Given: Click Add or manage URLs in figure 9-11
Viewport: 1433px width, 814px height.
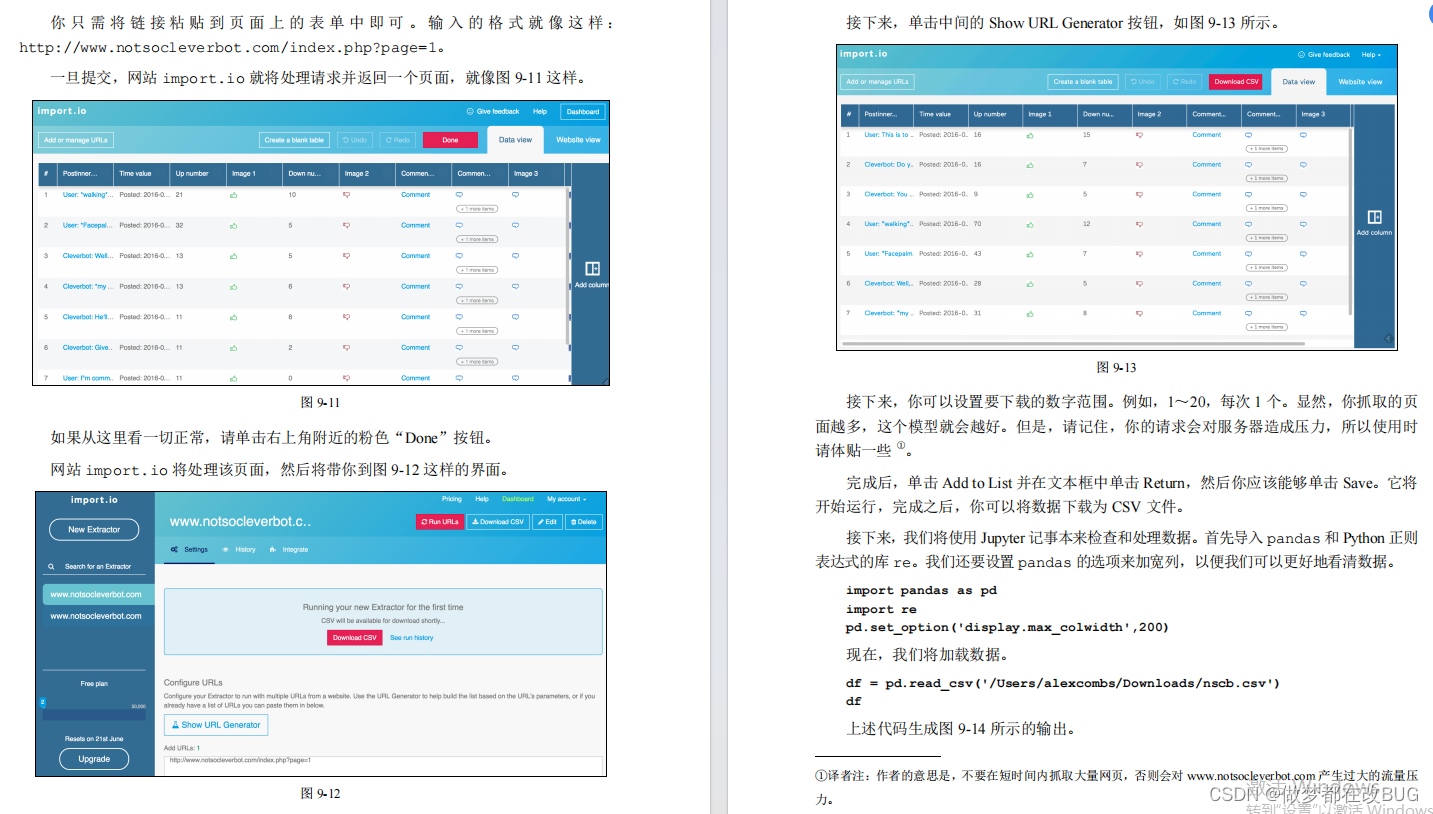Looking at the screenshot, I should click(x=76, y=140).
